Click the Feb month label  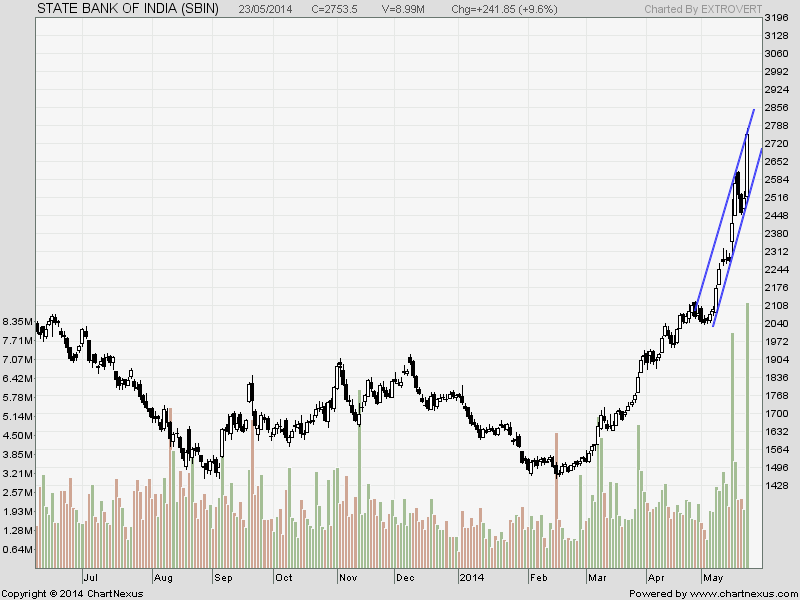[538, 577]
